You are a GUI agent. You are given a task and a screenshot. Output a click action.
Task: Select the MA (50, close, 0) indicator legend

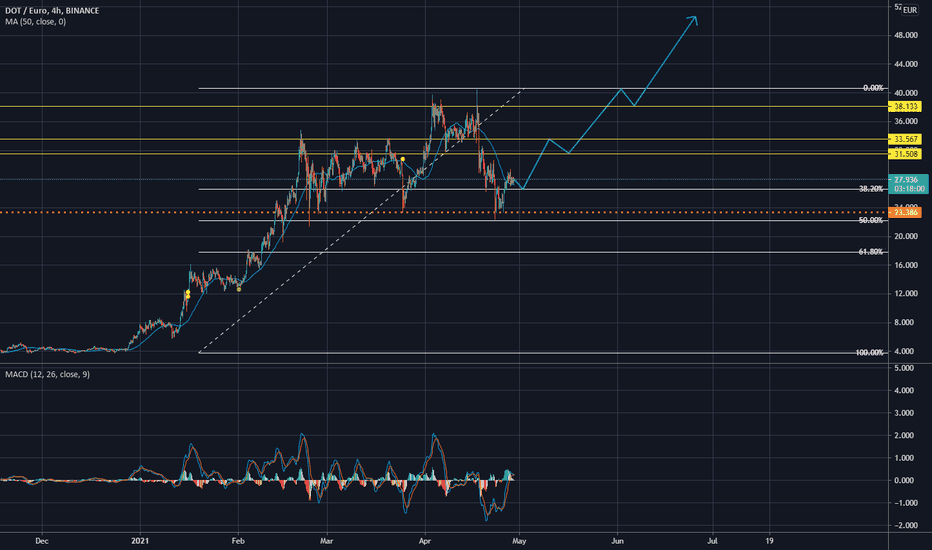(x=36, y=21)
